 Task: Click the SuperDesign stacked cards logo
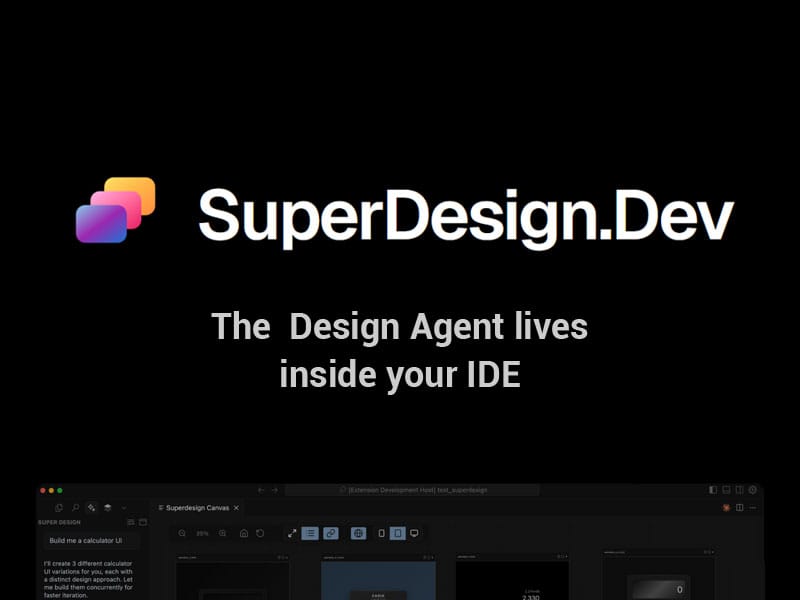point(115,210)
